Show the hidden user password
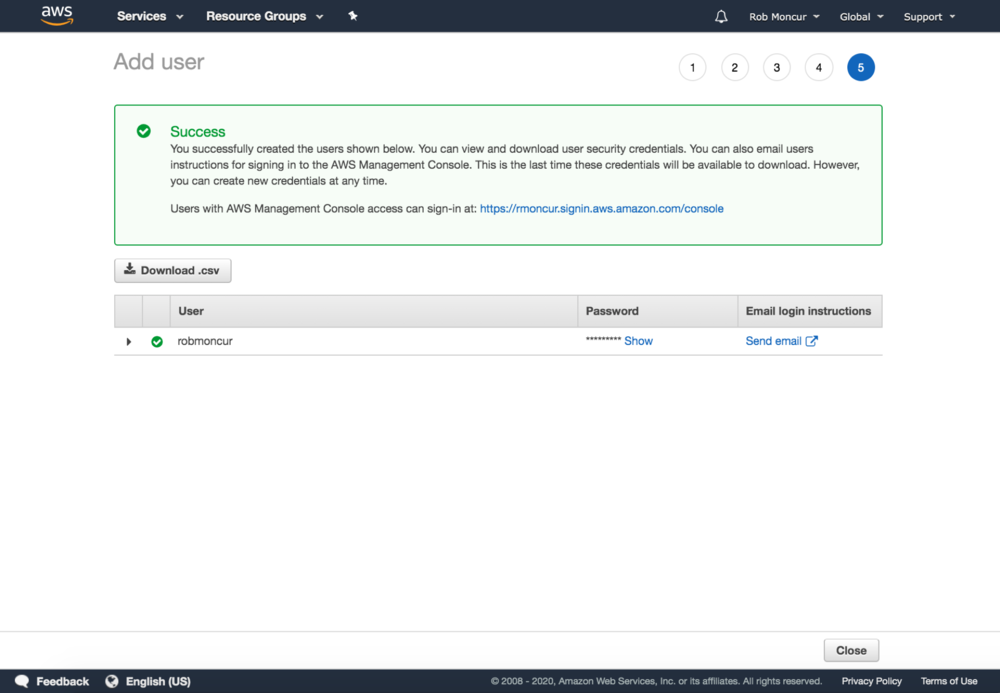Image resolution: width=1000 pixels, height=693 pixels. tap(638, 341)
